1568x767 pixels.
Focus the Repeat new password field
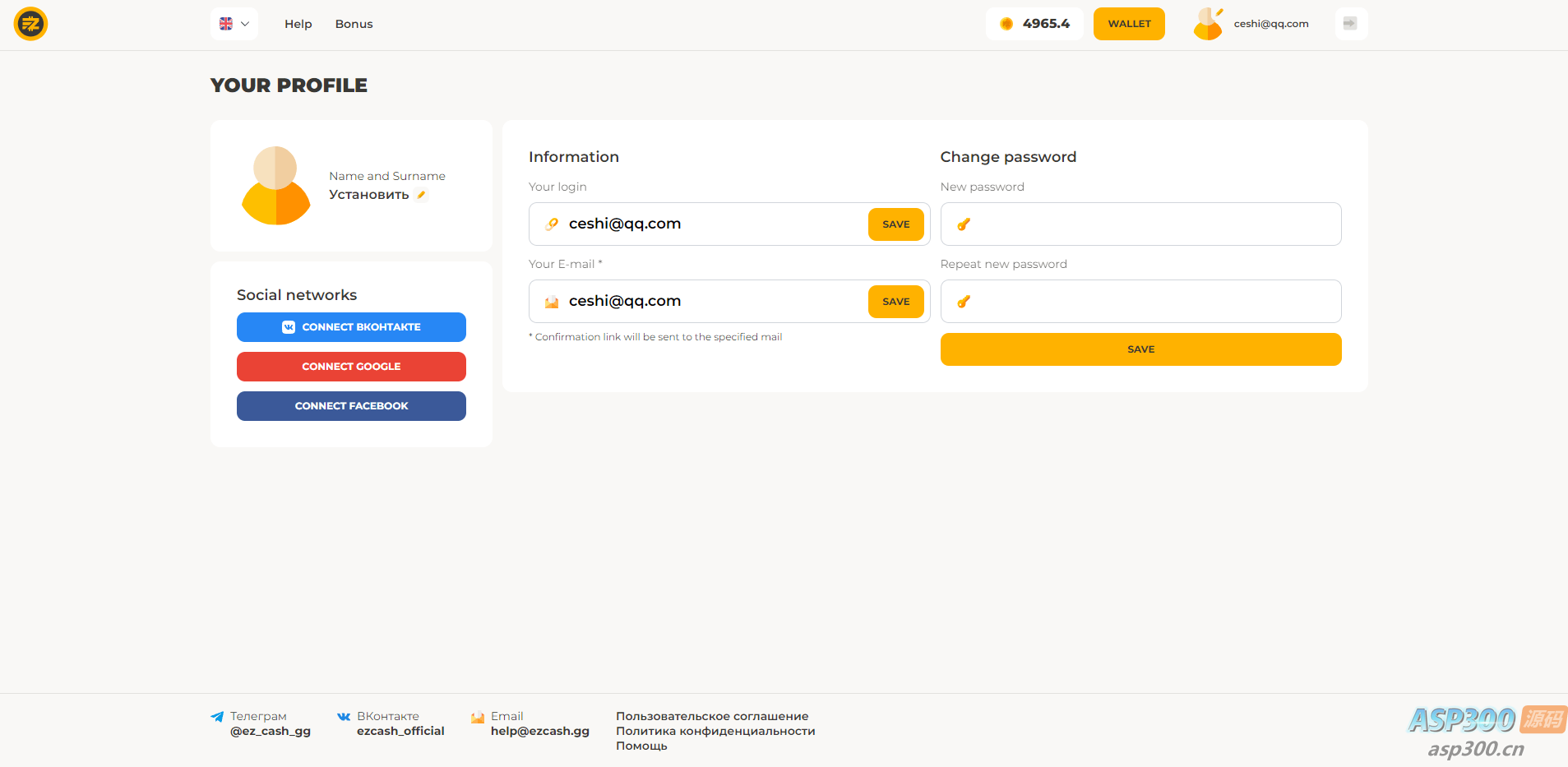click(1151, 302)
